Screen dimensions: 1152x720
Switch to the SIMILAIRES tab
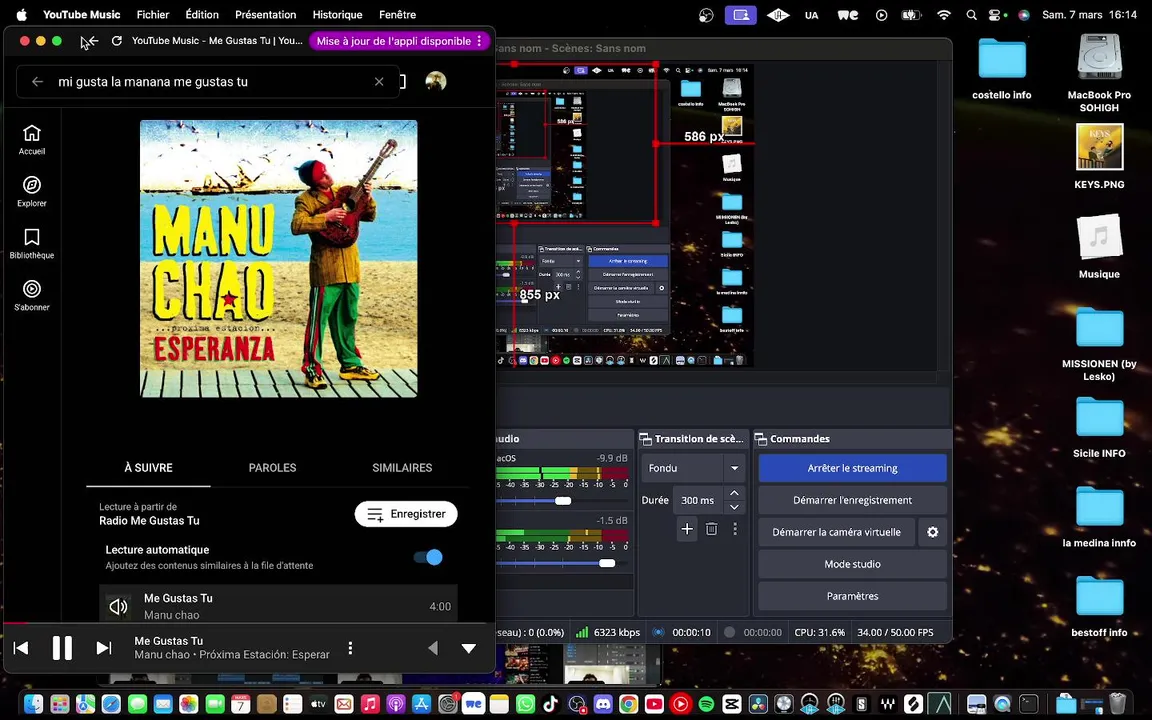[x=402, y=468]
